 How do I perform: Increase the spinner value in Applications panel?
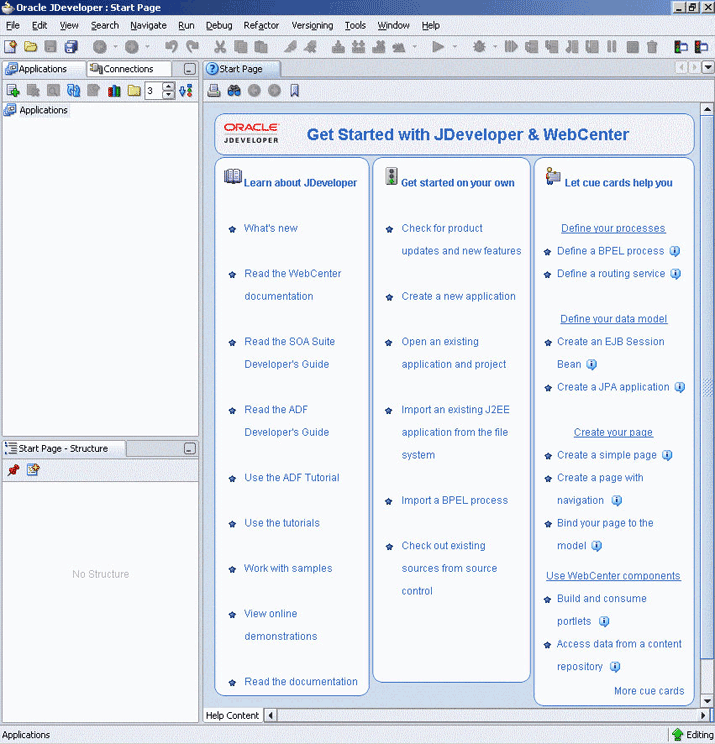(168, 86)
